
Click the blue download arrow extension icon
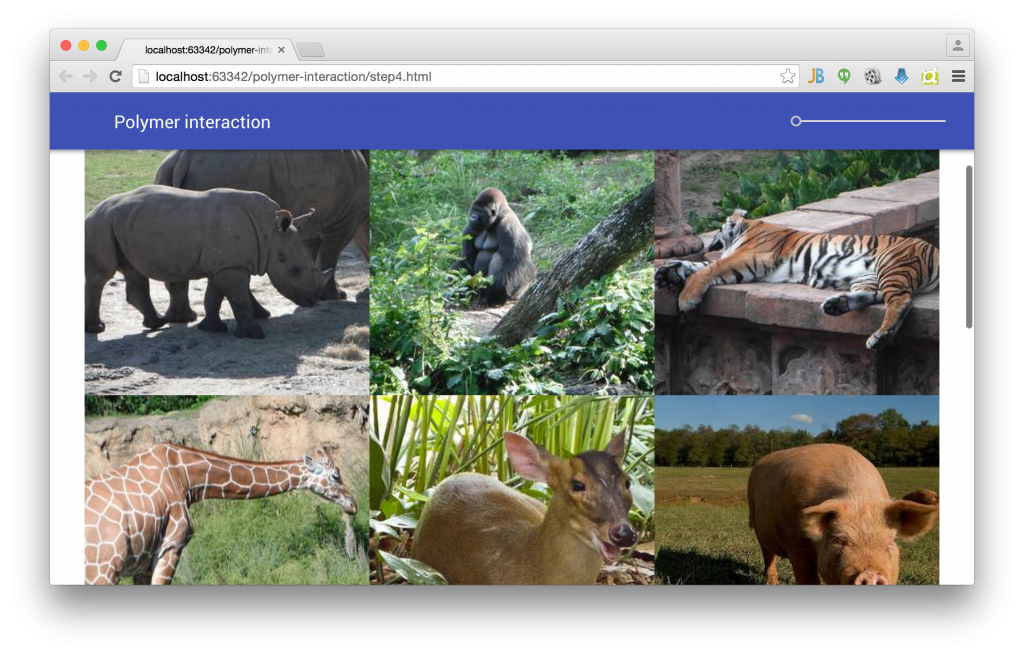click(x=901, y=75)
